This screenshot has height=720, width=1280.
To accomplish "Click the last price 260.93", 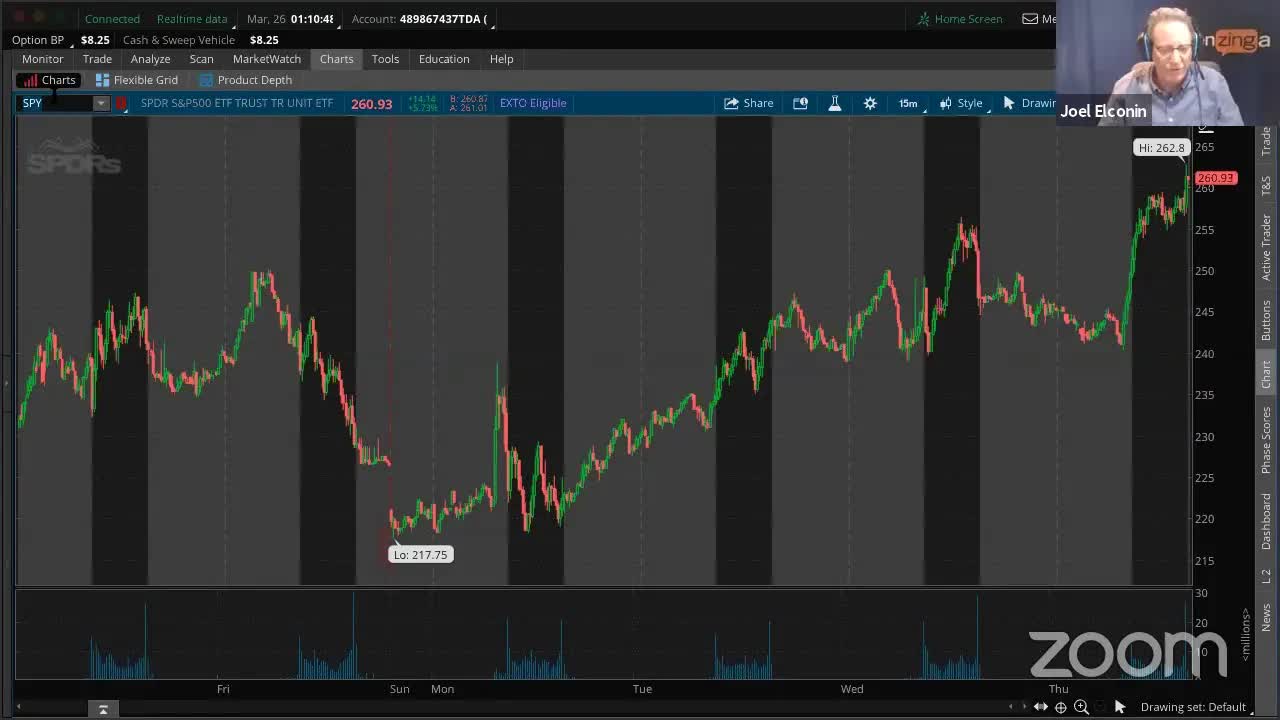I will tap(372, 104).
